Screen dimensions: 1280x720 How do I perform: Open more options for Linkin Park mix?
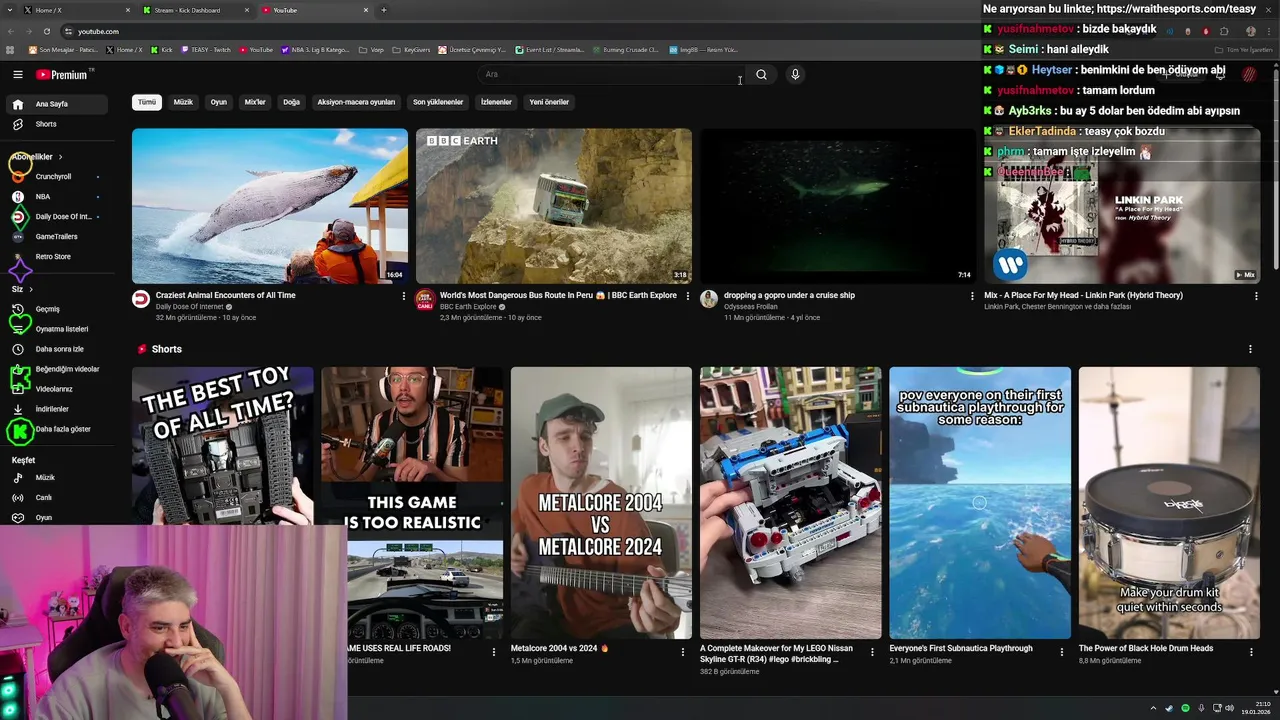pos(1256,296)
